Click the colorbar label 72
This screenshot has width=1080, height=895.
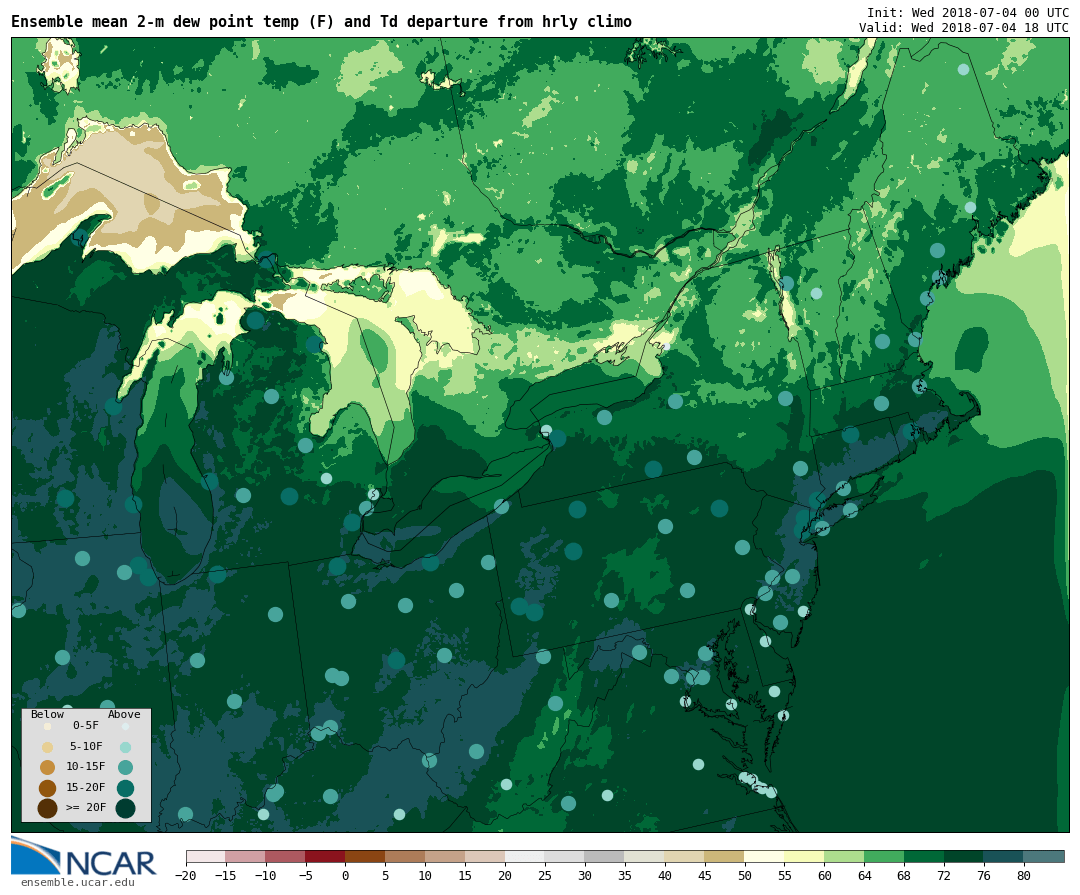pyautogui.click(x=944, y=875)
